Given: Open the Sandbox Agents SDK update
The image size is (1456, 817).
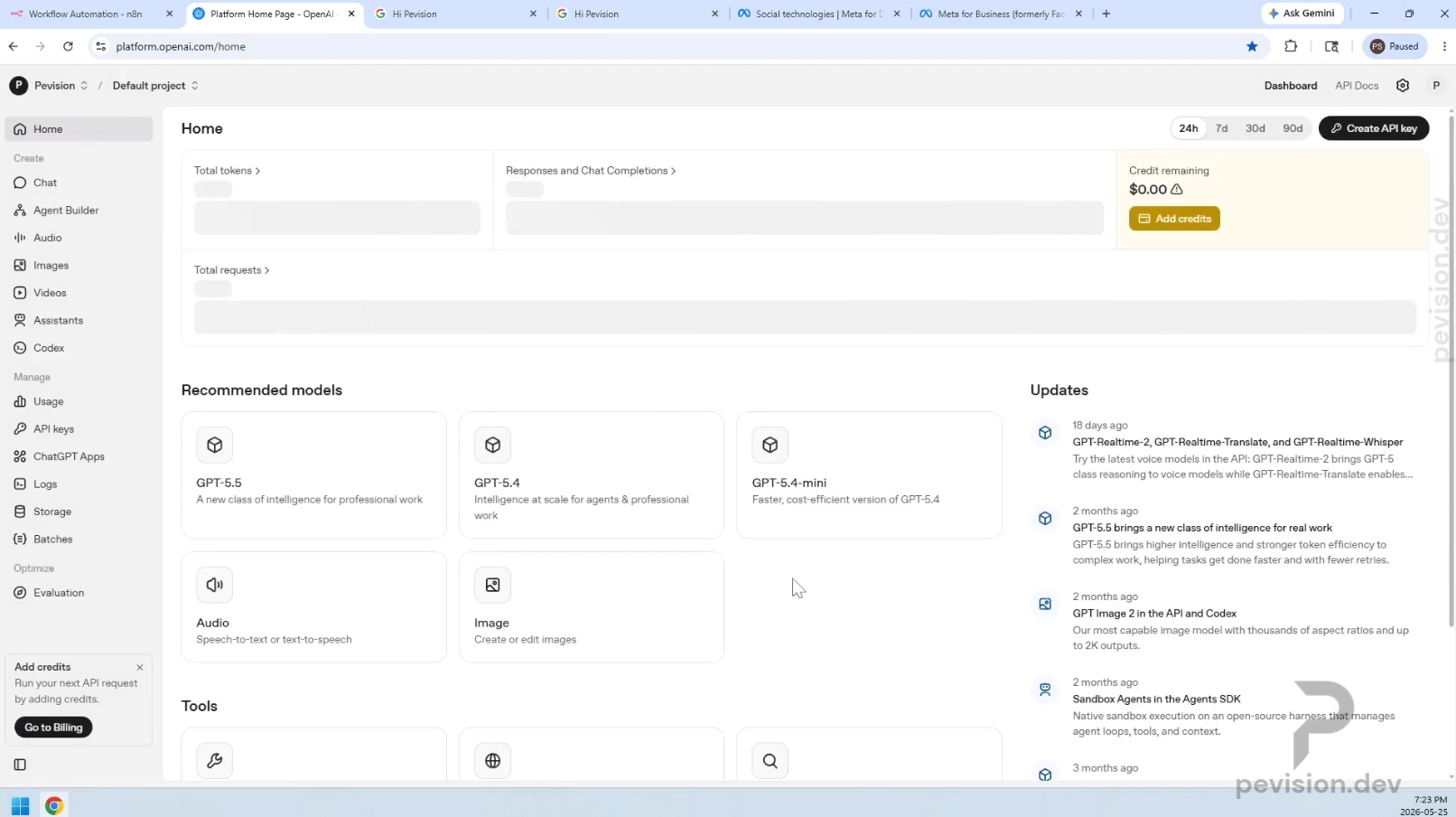Looking at the screenshot, I should 1156,700.
